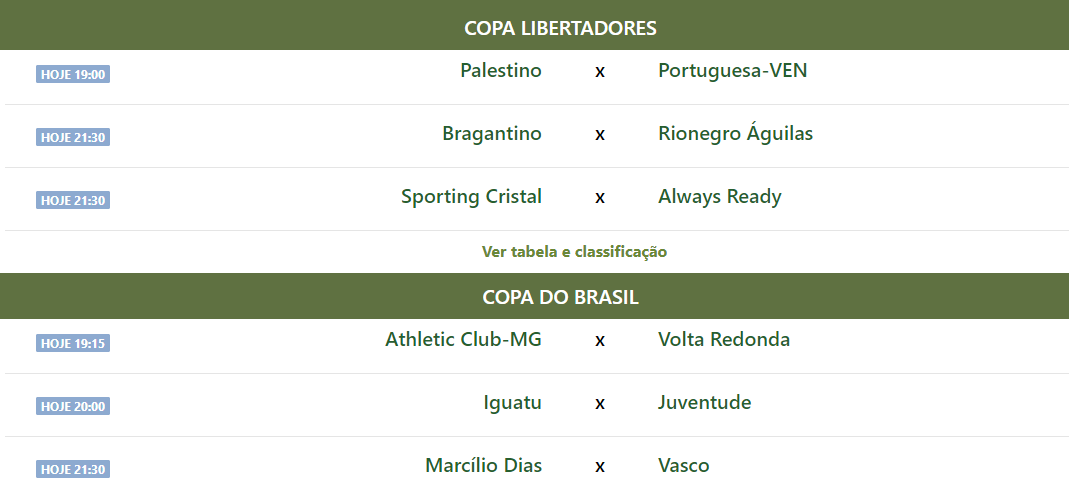Click the time badge for Marcílio Dias match
Screen dimensions: 1069x495
pos(73,470)
